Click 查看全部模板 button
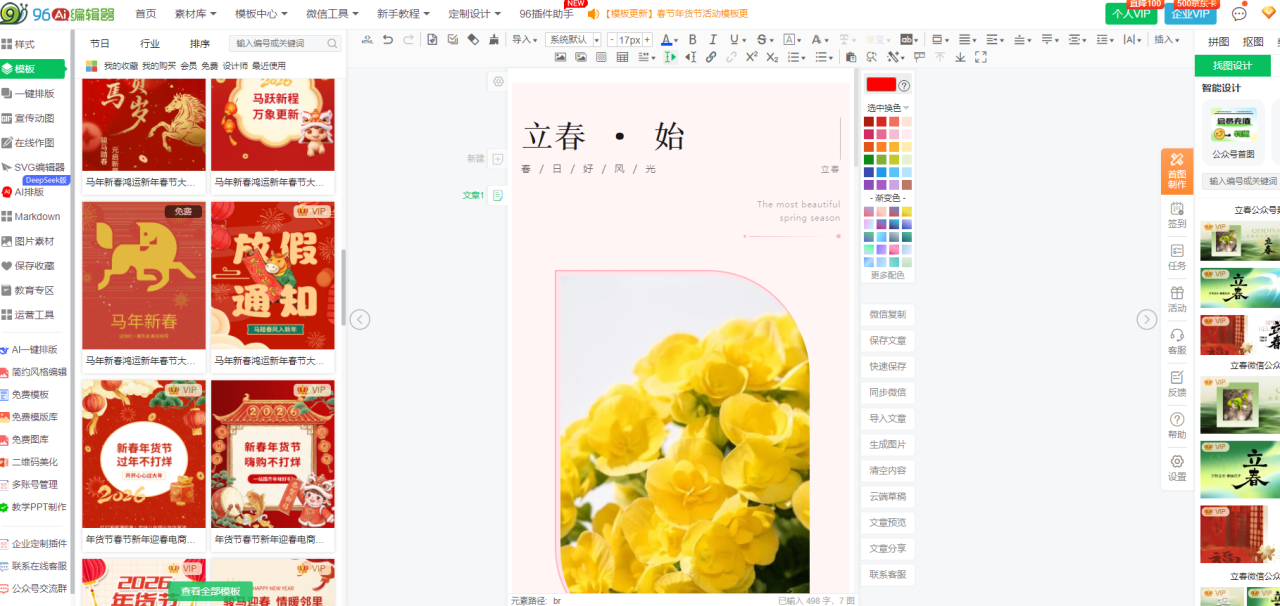Viewport: 1280px width, 606px height. point(210,591)
